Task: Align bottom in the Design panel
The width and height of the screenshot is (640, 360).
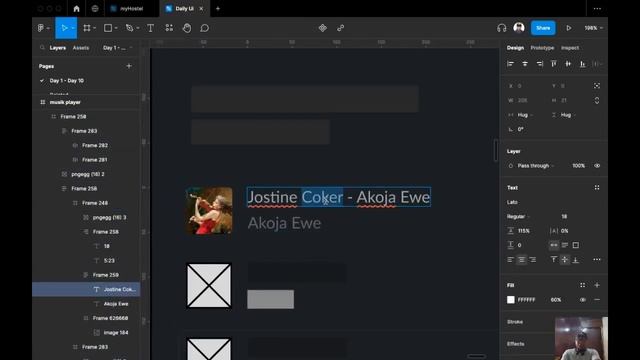Action: (583, 64)
